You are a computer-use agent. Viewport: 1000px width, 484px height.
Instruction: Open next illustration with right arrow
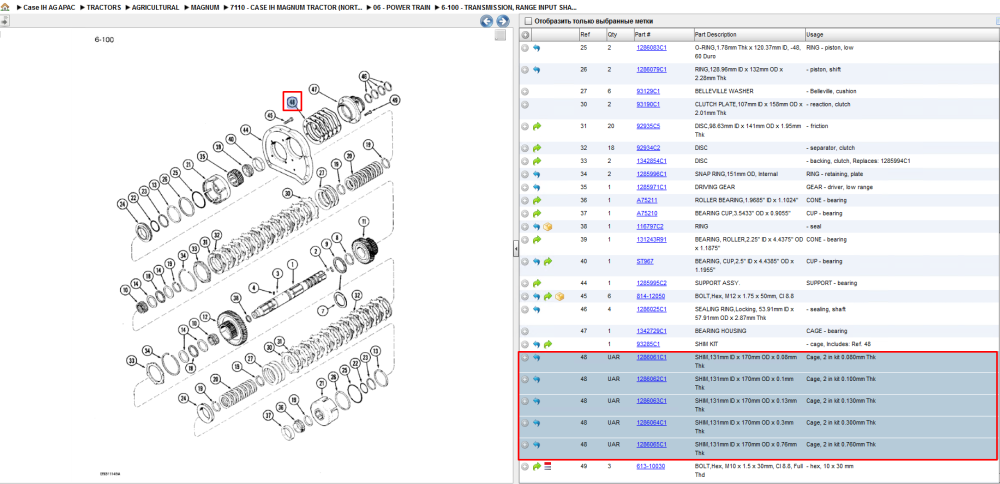[x=502, y=21]
